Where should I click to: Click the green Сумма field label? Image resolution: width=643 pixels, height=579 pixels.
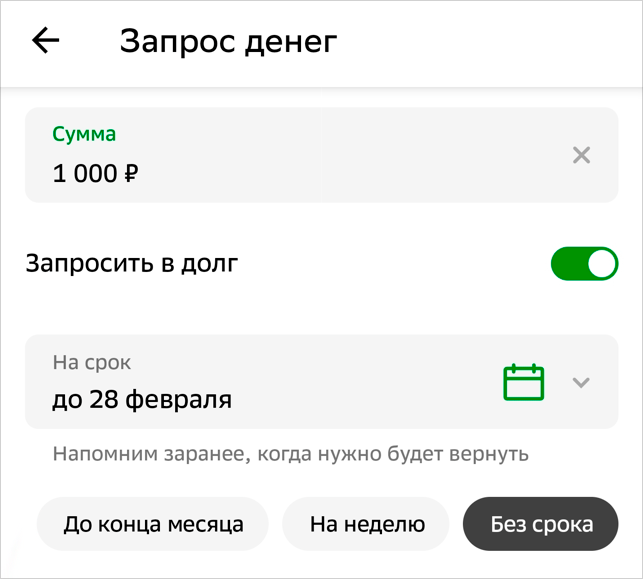[x=84, y=134]
